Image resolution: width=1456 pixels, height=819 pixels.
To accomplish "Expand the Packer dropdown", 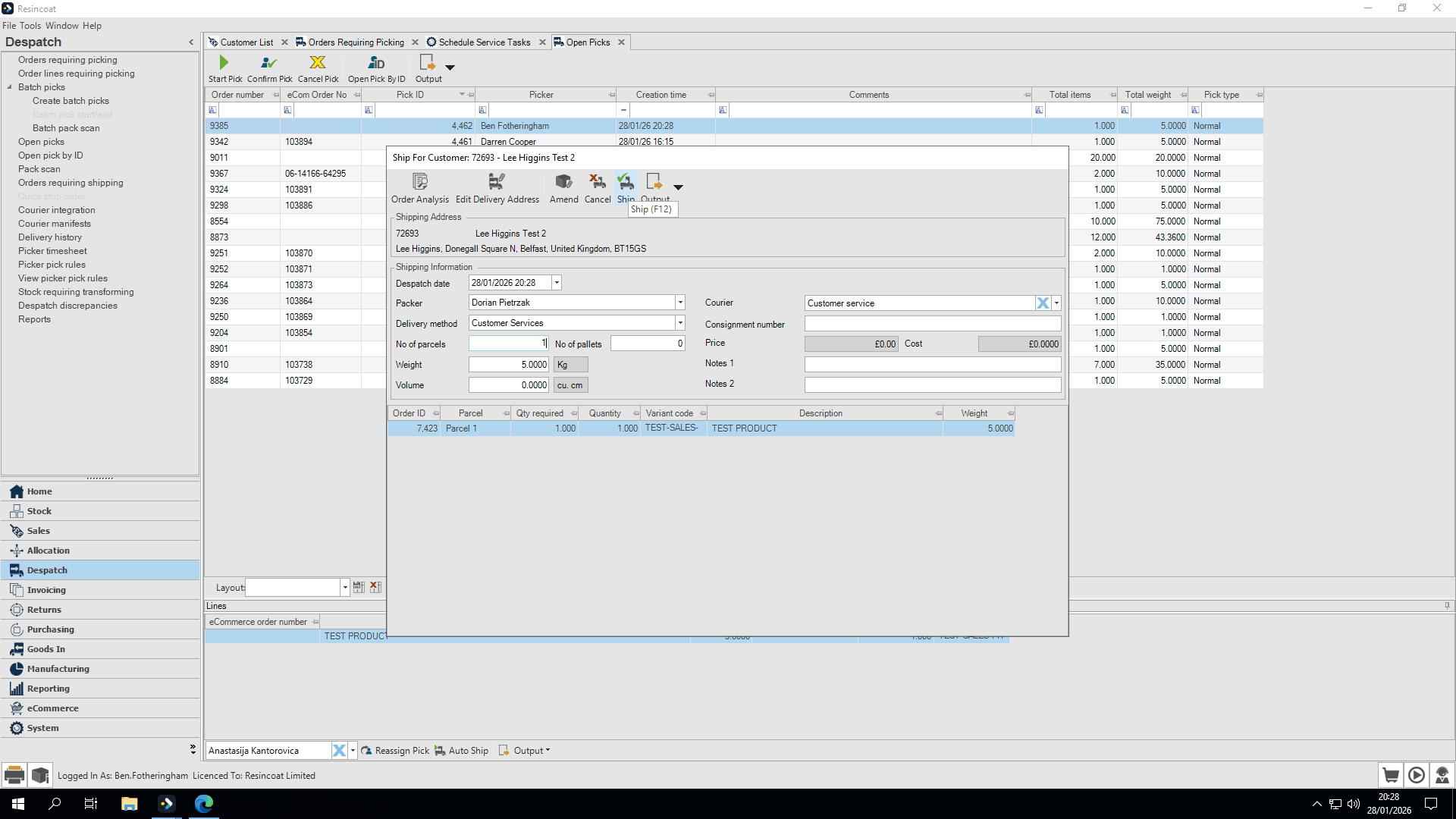I will point(680,303).
